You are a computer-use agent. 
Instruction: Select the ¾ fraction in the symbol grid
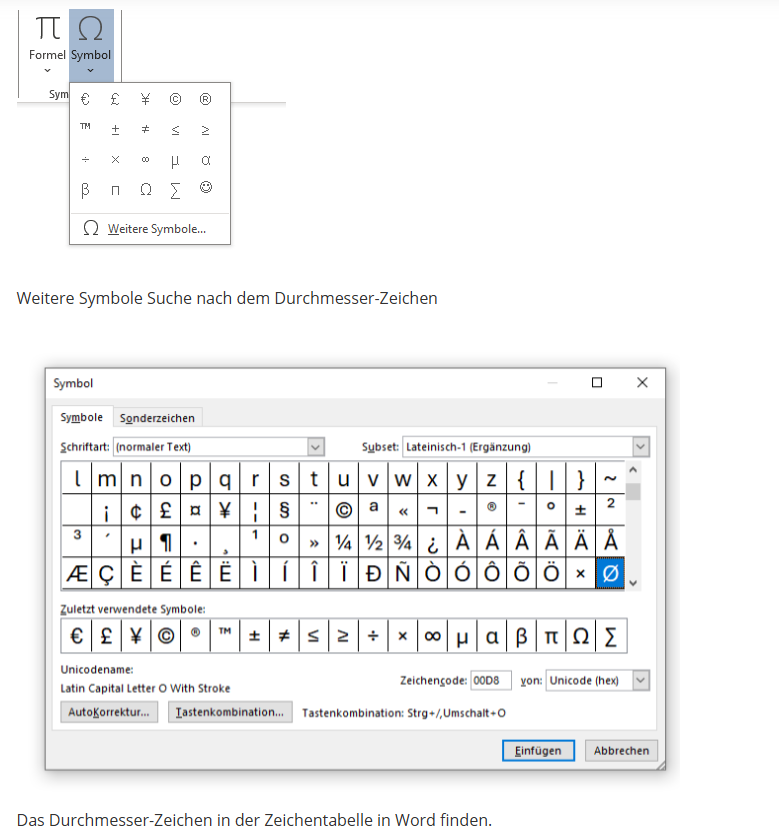(403, 542)
